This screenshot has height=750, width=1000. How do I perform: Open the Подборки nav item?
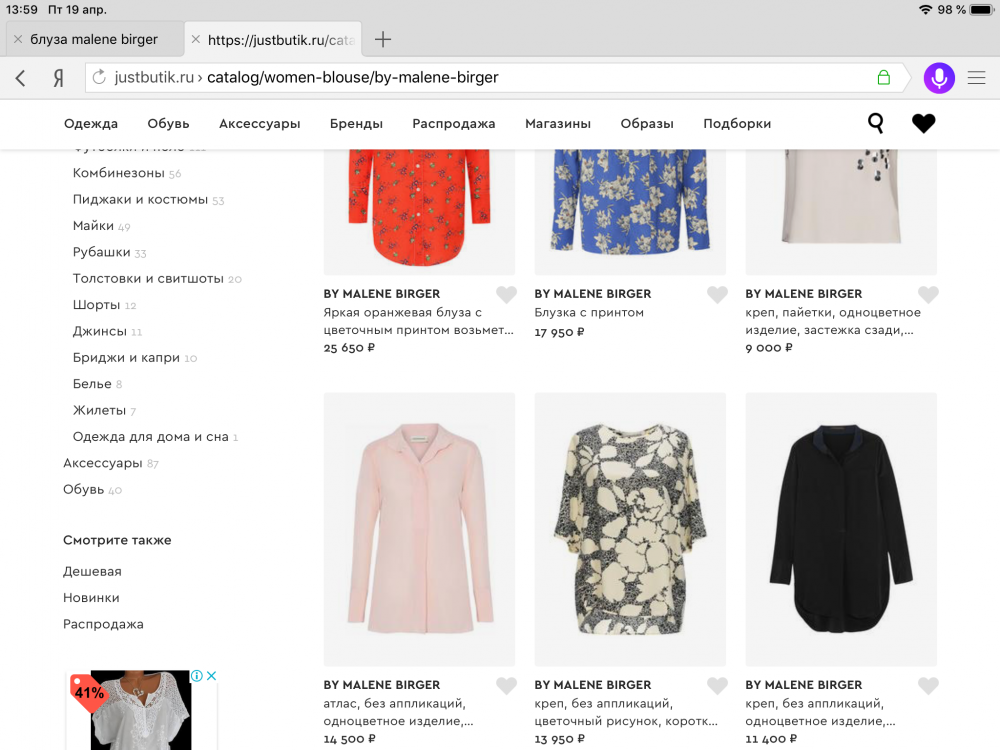[737, 124]
